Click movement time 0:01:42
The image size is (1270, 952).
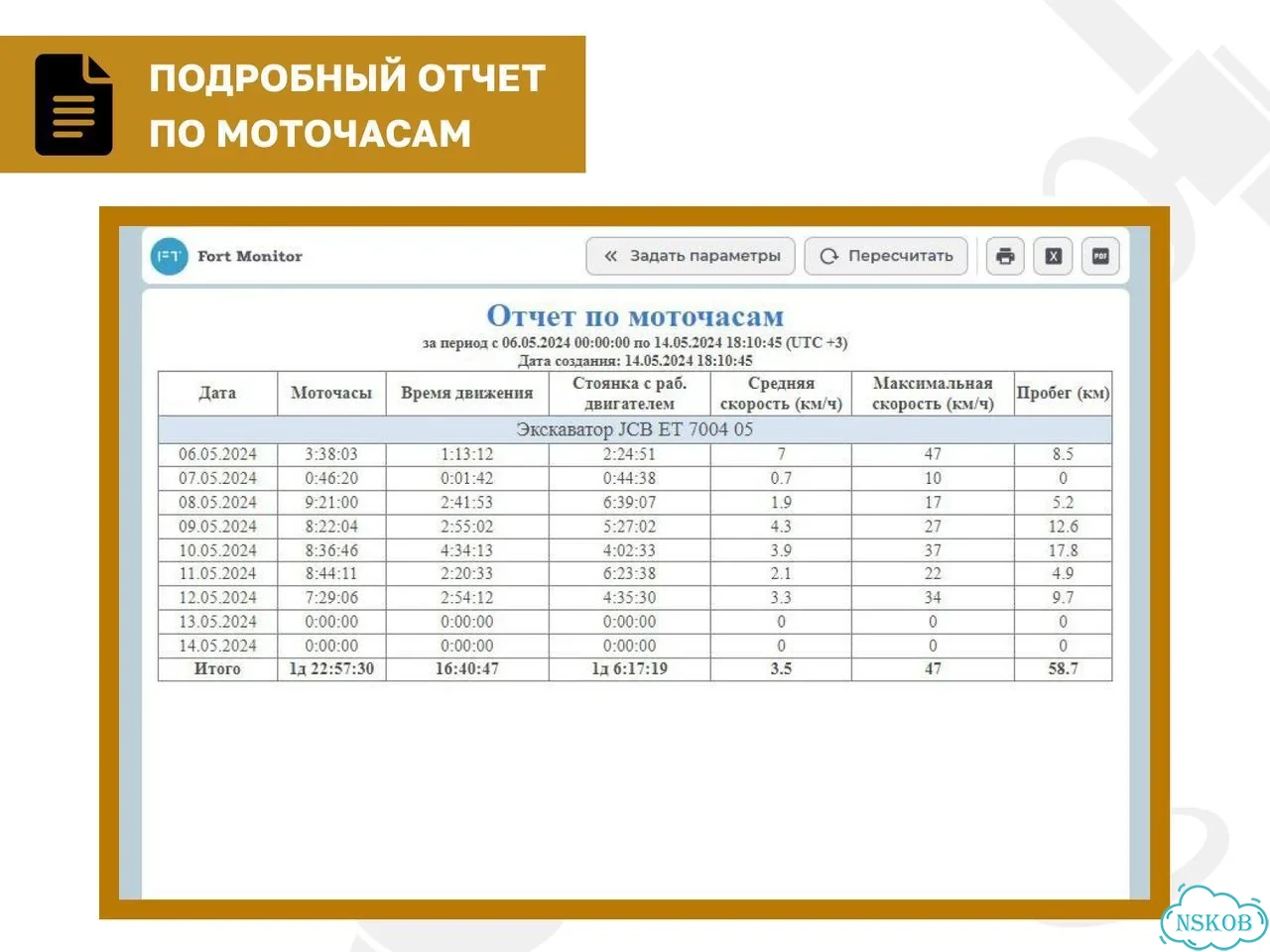tap(467, 478)
